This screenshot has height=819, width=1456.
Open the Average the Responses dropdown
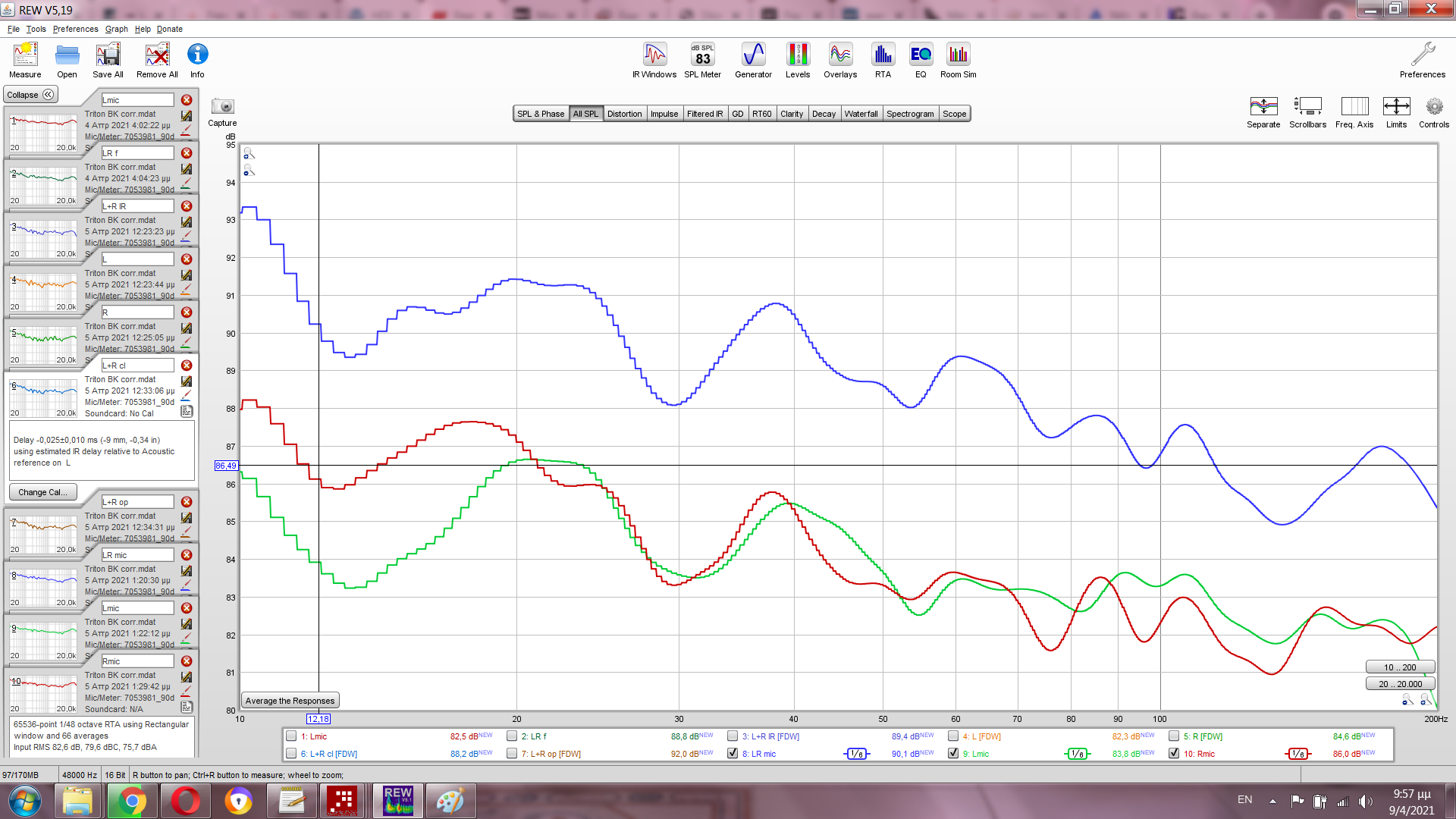coord(290,701)
